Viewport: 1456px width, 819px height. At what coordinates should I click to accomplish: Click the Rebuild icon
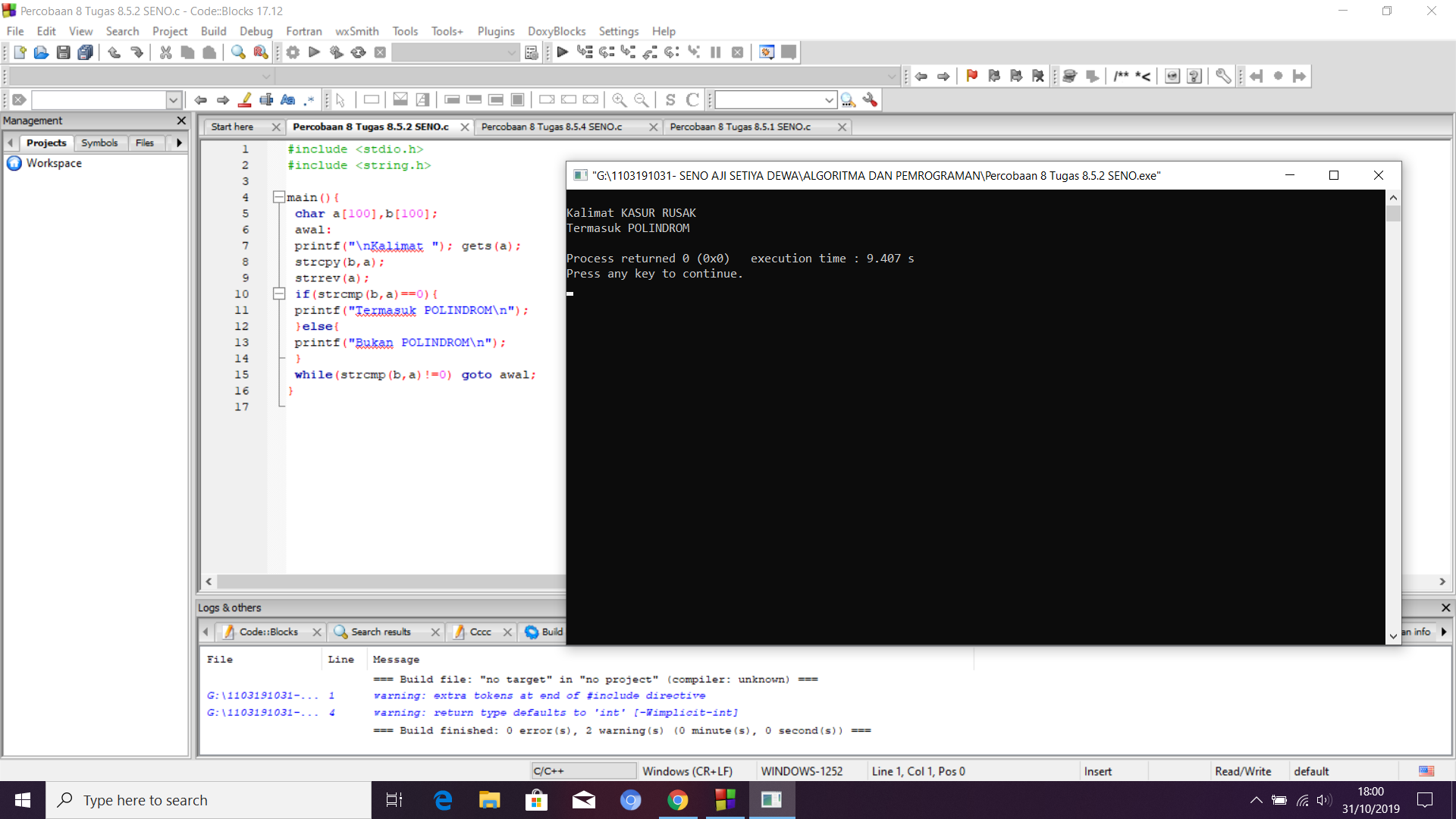point(359,52)
